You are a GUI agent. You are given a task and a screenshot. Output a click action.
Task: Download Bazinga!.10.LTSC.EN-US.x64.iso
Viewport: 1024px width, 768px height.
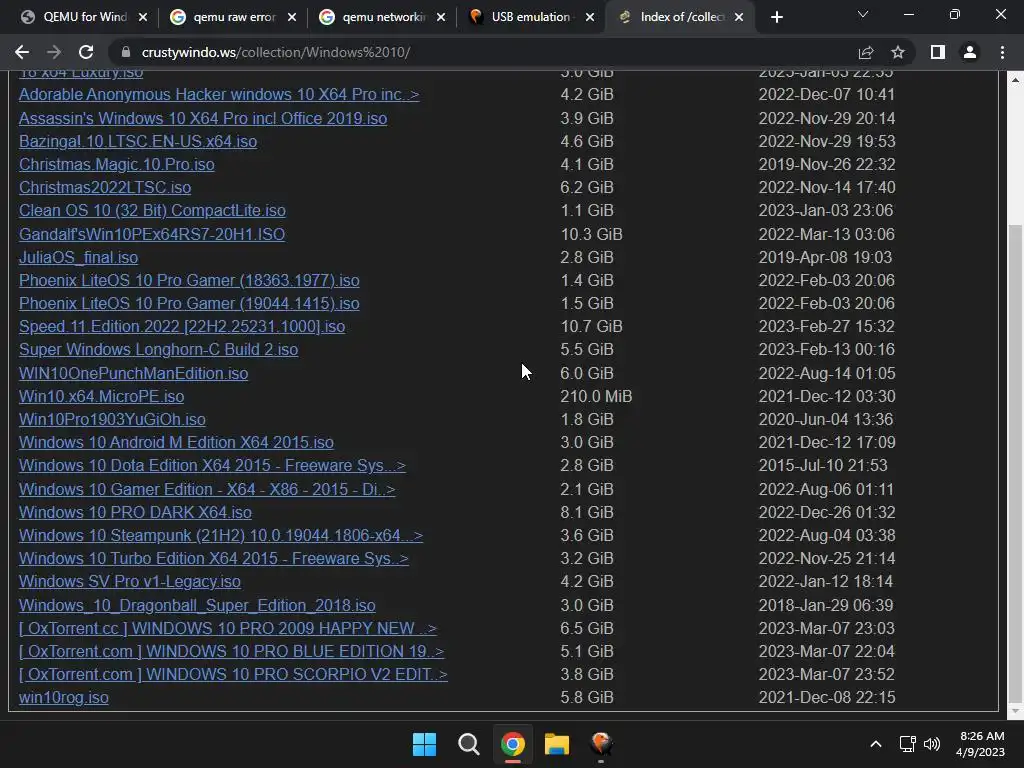tap(138, 141)
